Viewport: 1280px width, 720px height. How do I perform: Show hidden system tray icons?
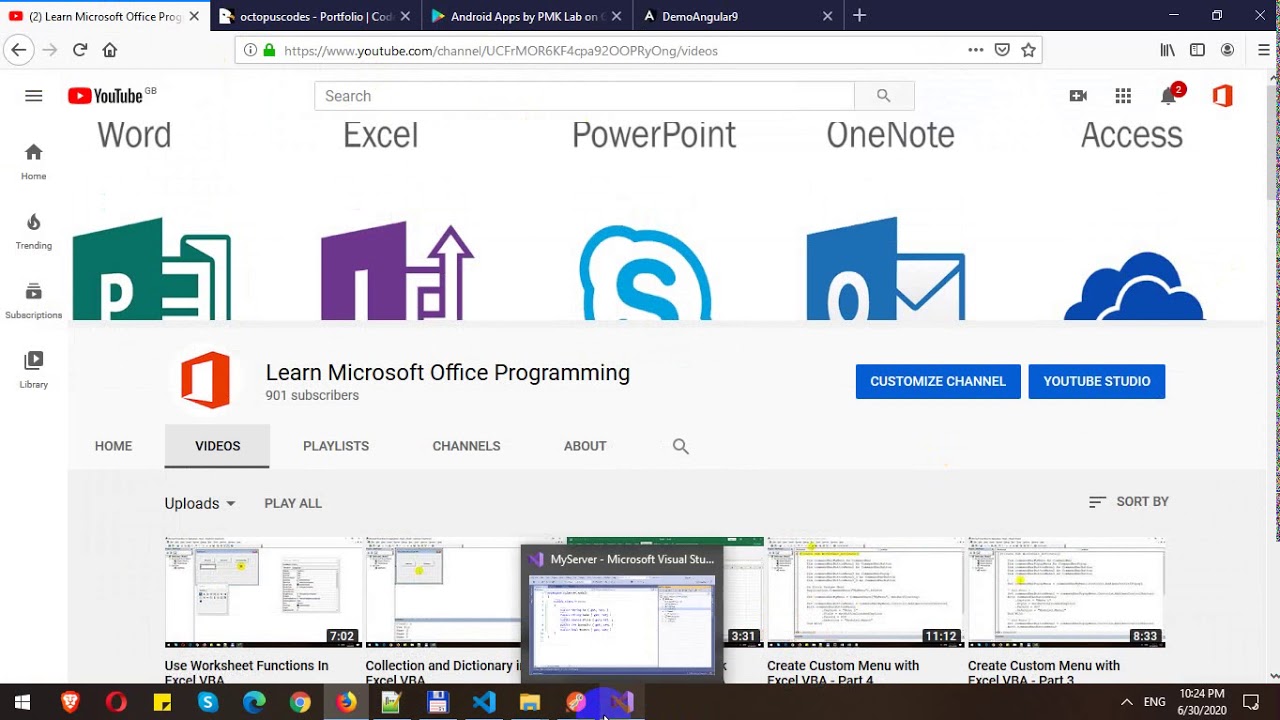(x=1127, y=702)
